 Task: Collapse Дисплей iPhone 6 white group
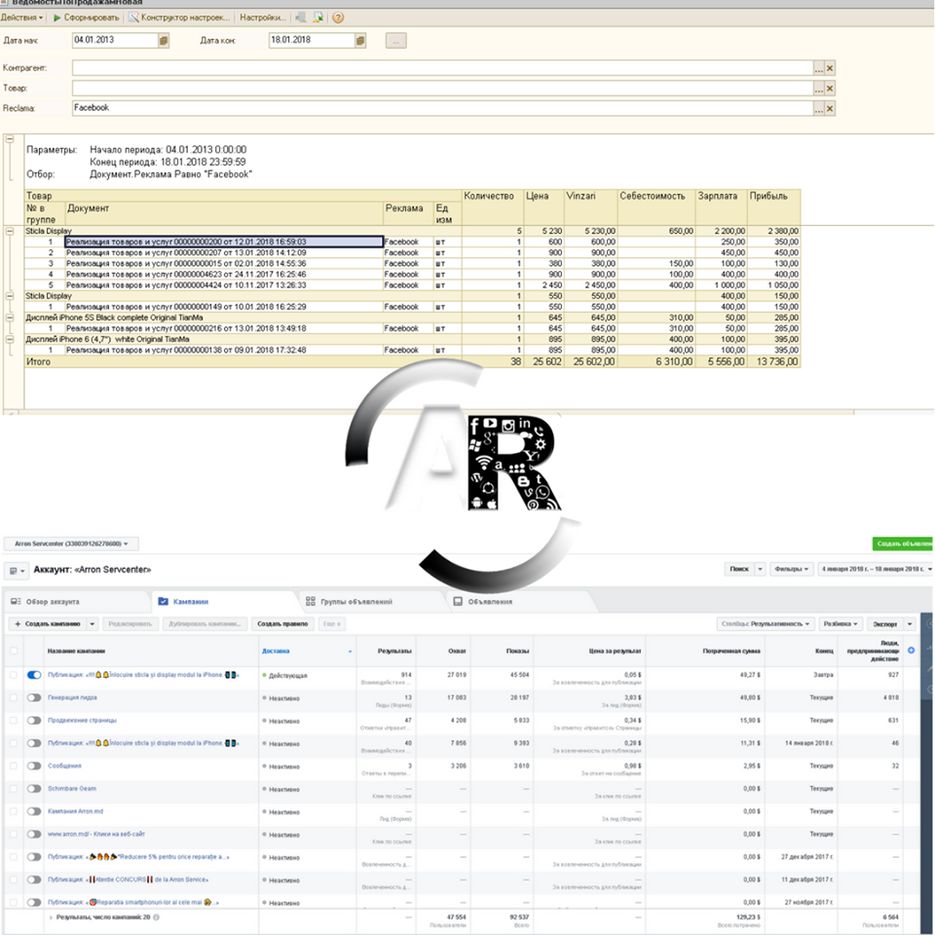point(10,339)
